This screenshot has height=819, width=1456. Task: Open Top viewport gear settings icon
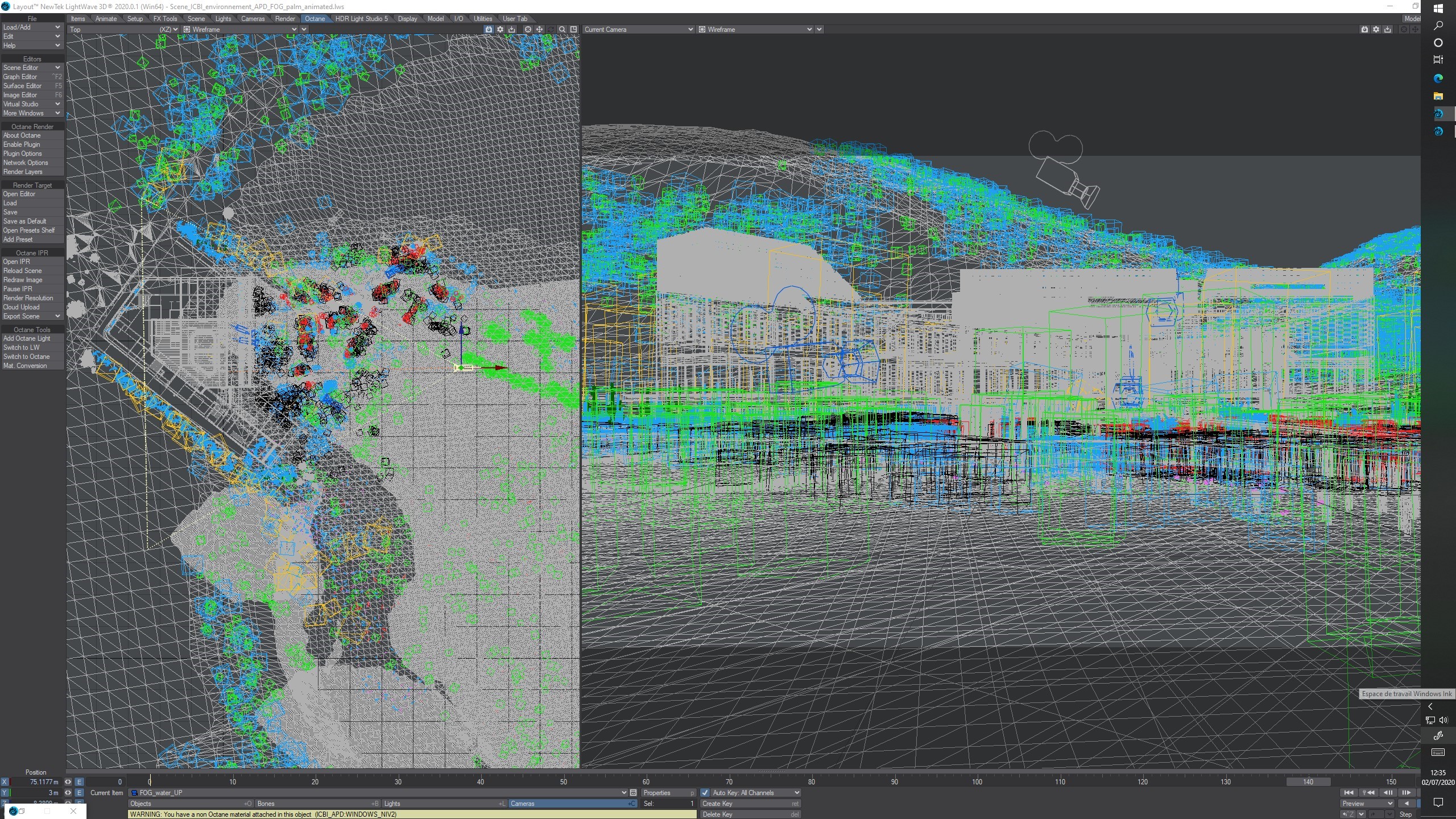pyautogui.click(x=500, y=30)
